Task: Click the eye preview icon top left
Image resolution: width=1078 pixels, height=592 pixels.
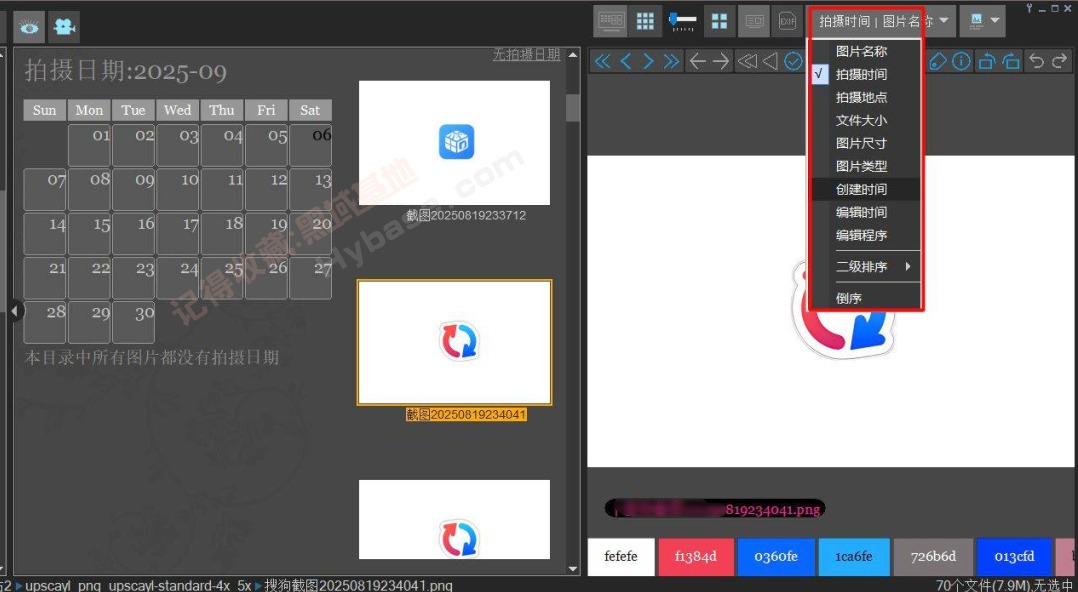Action: [27, 26]
